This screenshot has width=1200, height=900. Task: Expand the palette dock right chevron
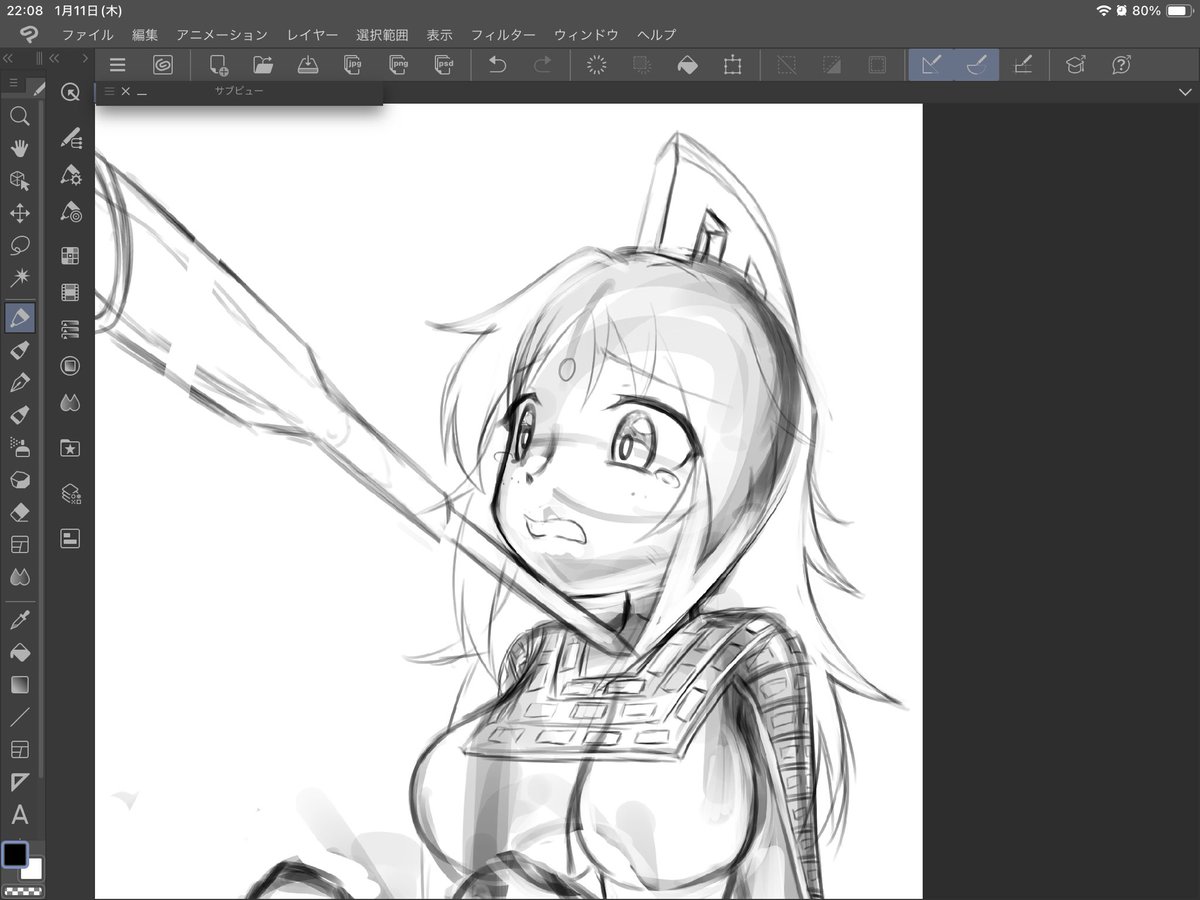(86, 58)
